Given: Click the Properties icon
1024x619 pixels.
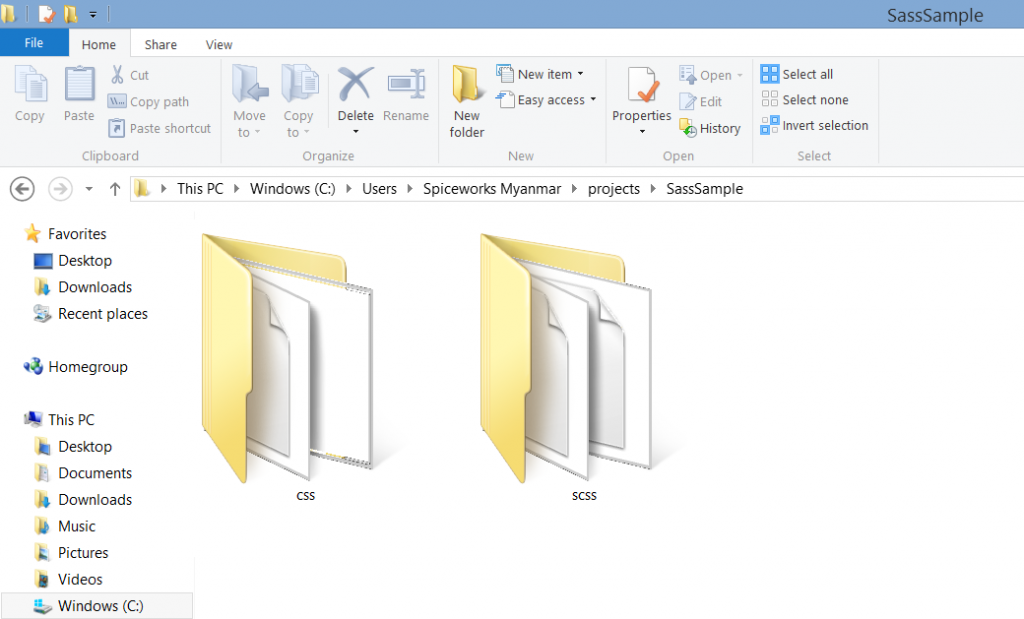Looking at the screenshot, I should (640, 97).
